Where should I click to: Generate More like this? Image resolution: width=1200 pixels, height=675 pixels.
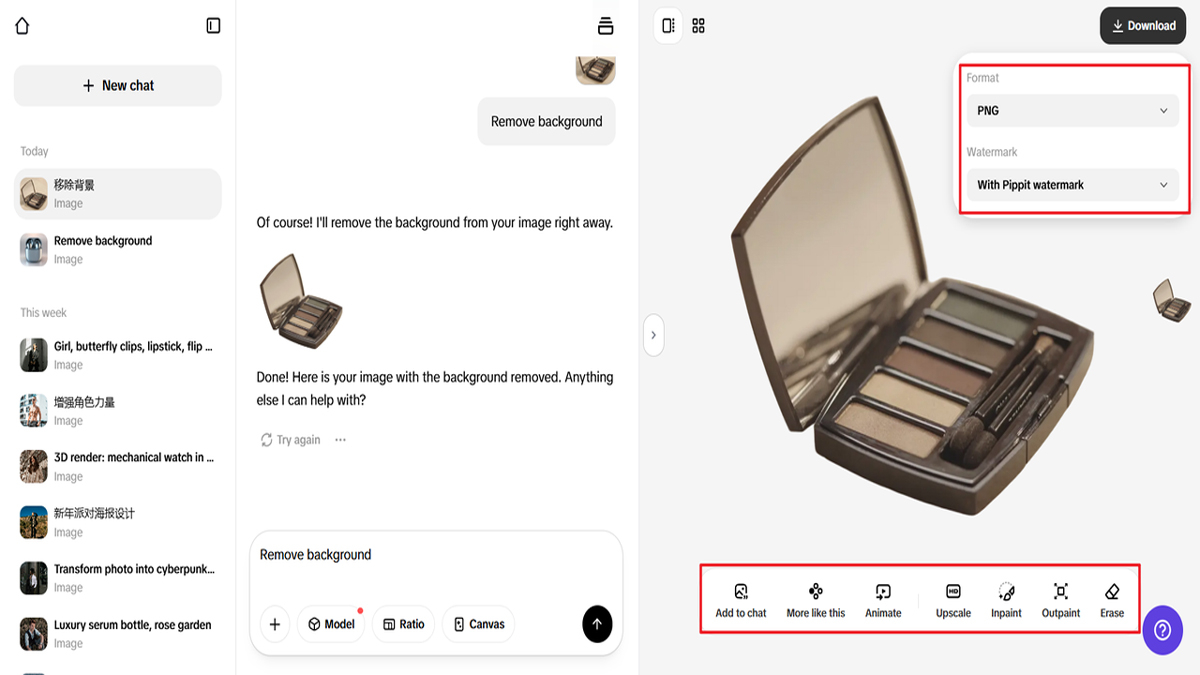pyautogui.click(x=816, y=600)
